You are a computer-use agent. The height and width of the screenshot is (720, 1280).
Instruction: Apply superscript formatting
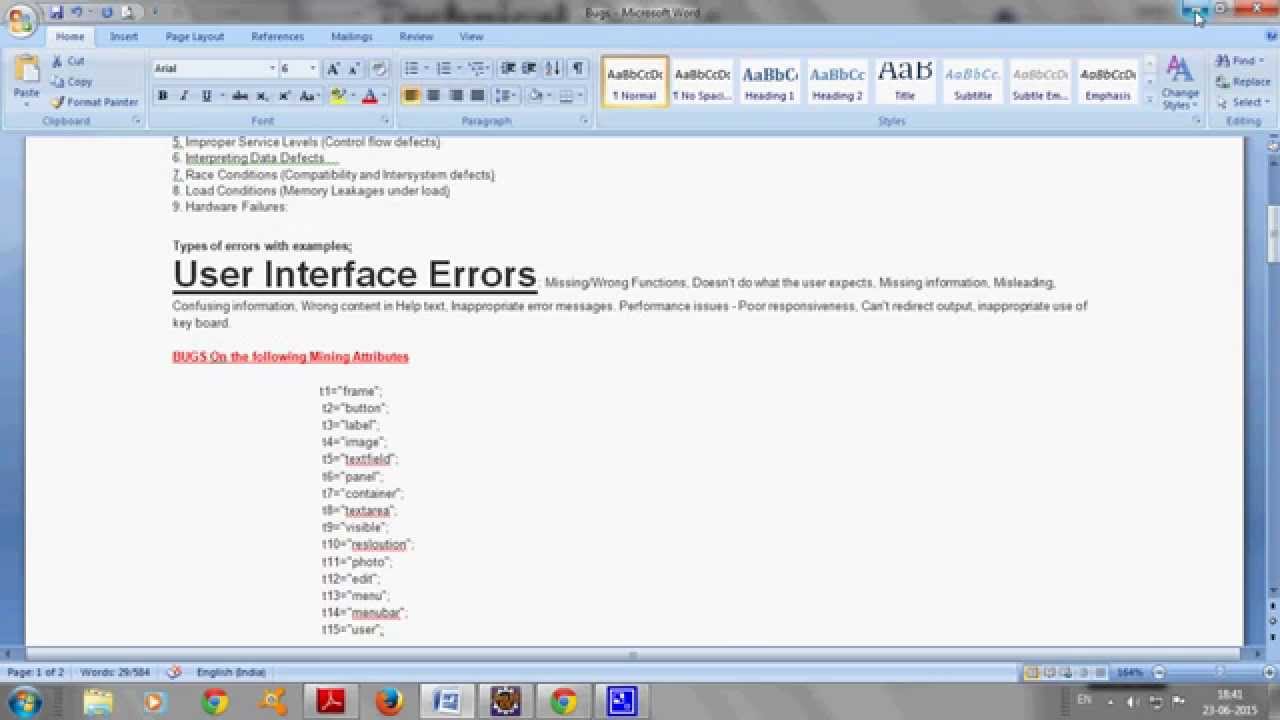284,96
